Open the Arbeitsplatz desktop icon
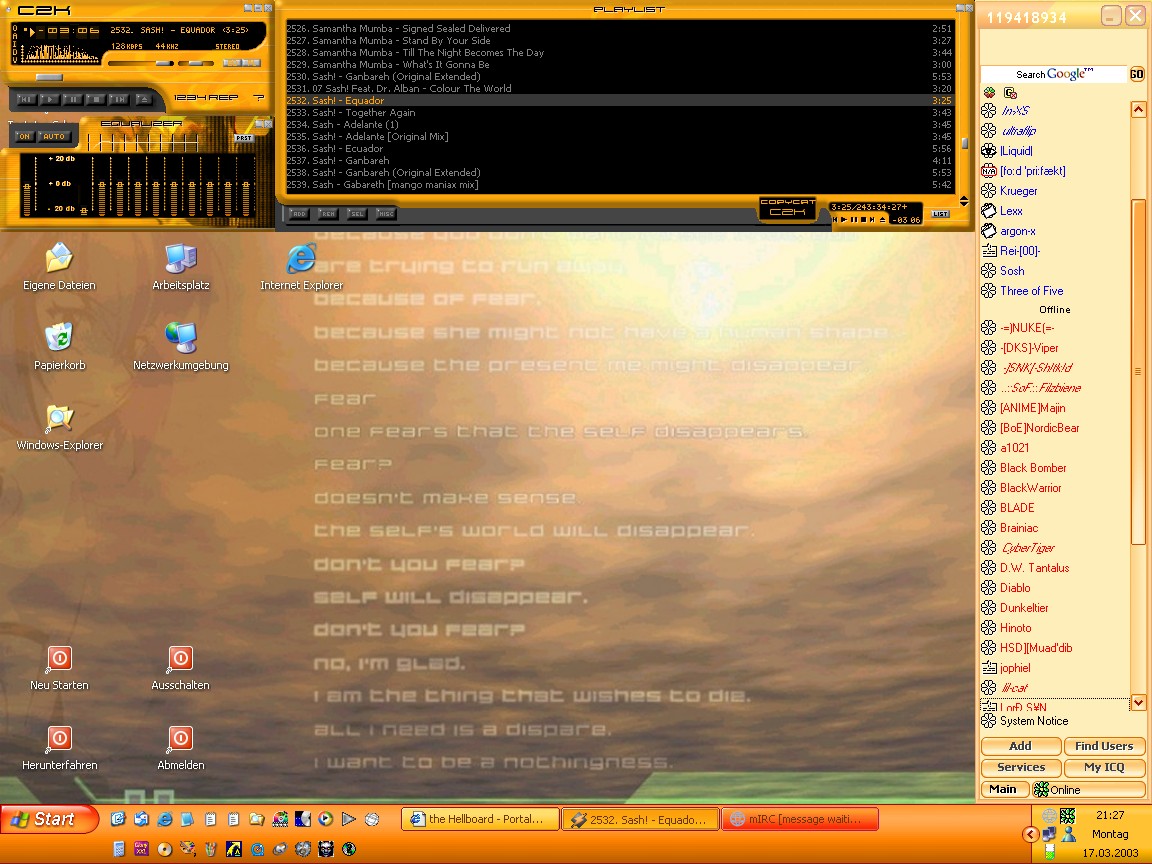The height and width of the screenshot is (864, 1152). click(x=180, y=260)
